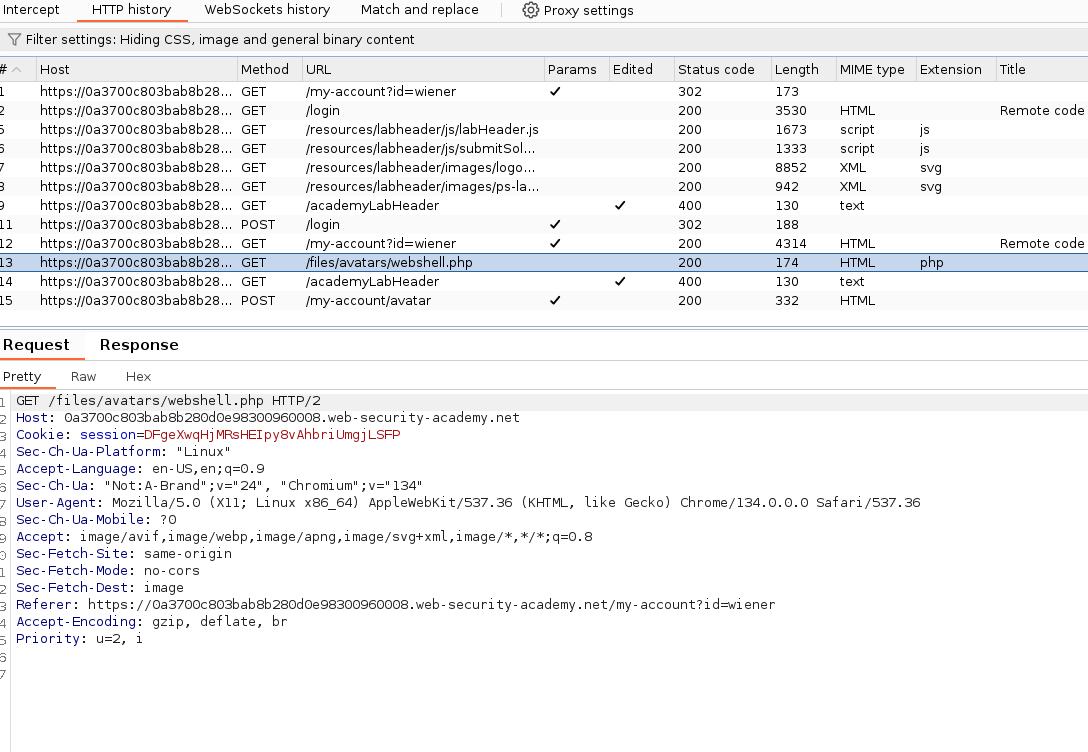Click the filter funnel icon
This screenshot has height=752, width=1088.
14,40
